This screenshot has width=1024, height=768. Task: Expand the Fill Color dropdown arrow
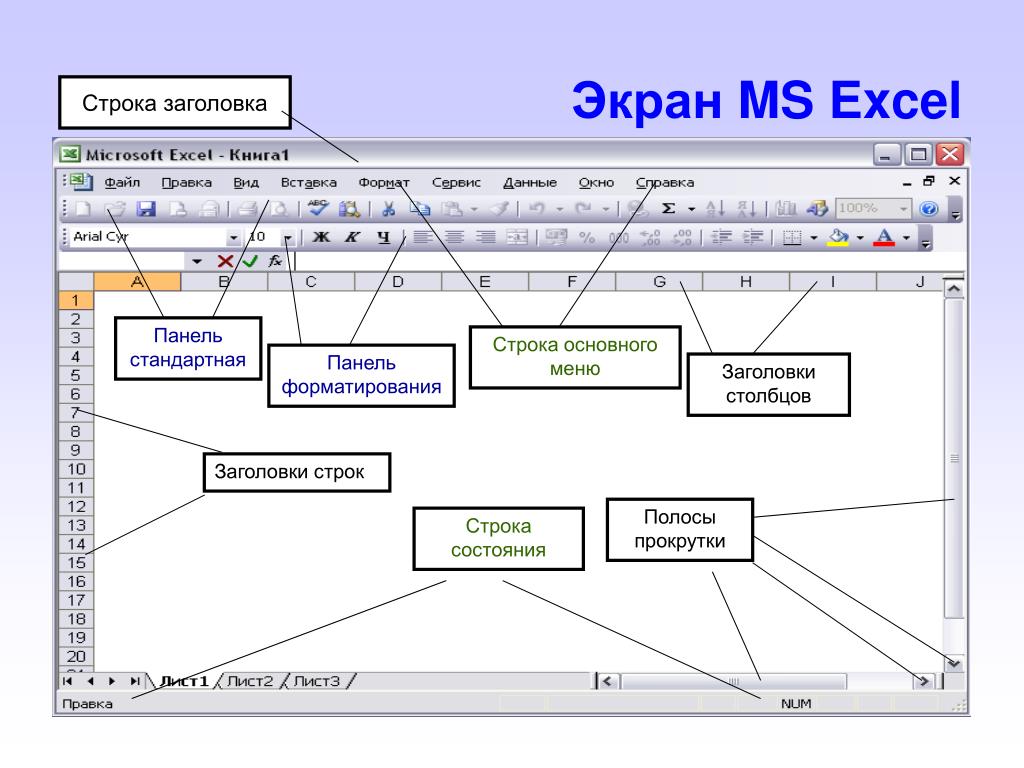click(860, 238)
